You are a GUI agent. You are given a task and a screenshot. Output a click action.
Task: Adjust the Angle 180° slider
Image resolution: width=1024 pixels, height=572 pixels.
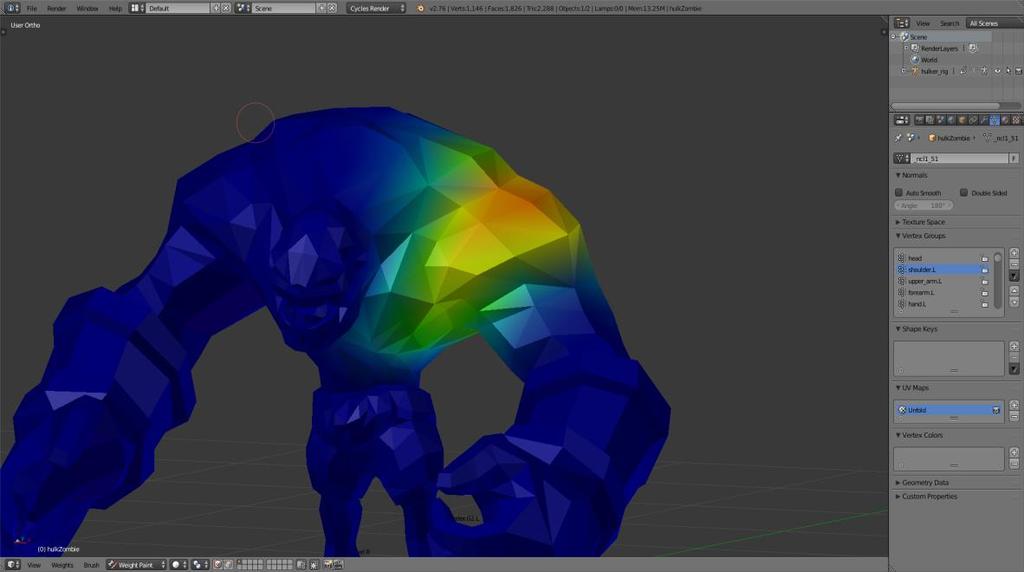click(923, 205)
